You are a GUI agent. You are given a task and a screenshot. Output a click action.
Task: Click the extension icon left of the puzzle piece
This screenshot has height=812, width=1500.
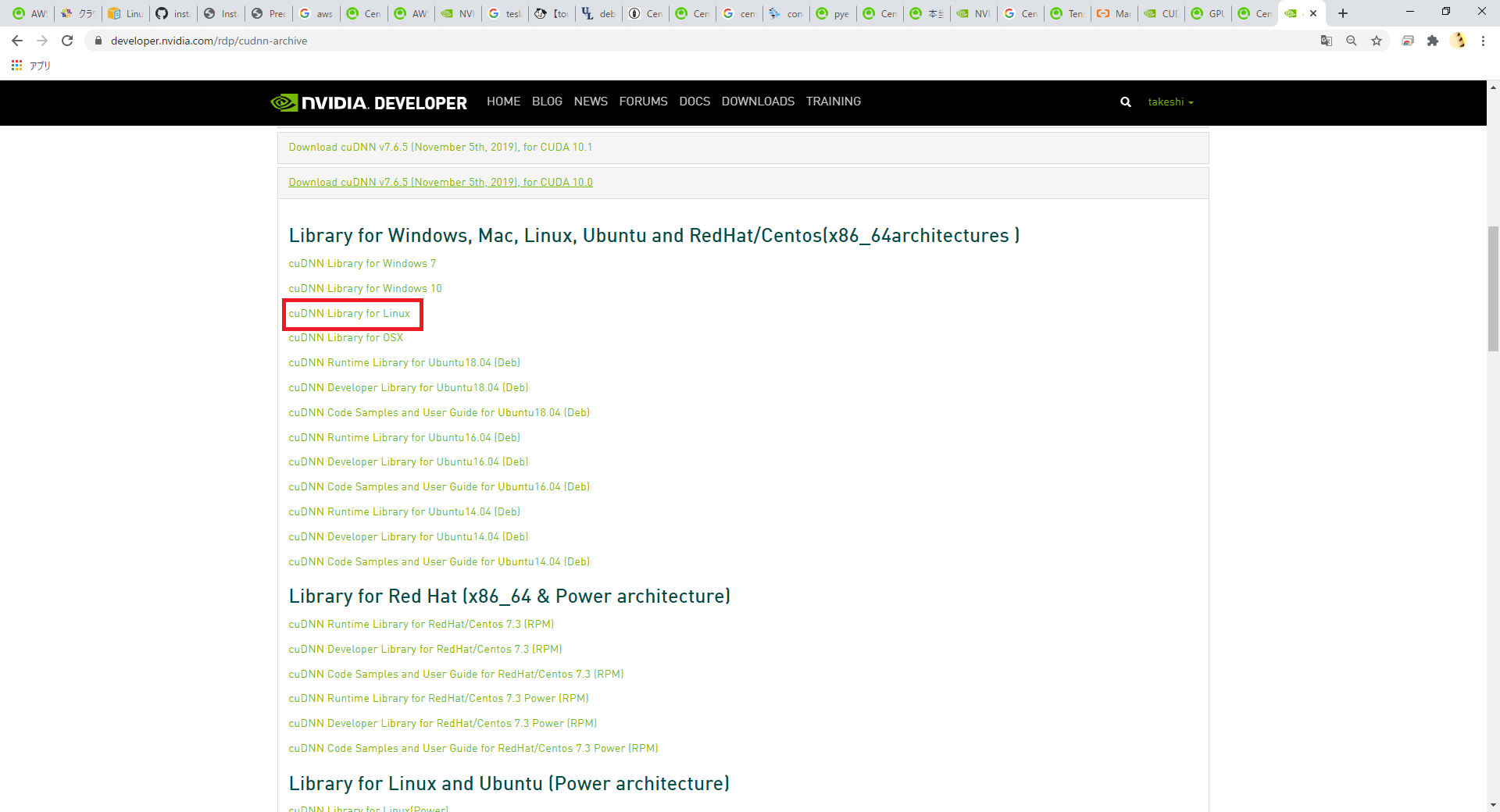(1408, 41)
